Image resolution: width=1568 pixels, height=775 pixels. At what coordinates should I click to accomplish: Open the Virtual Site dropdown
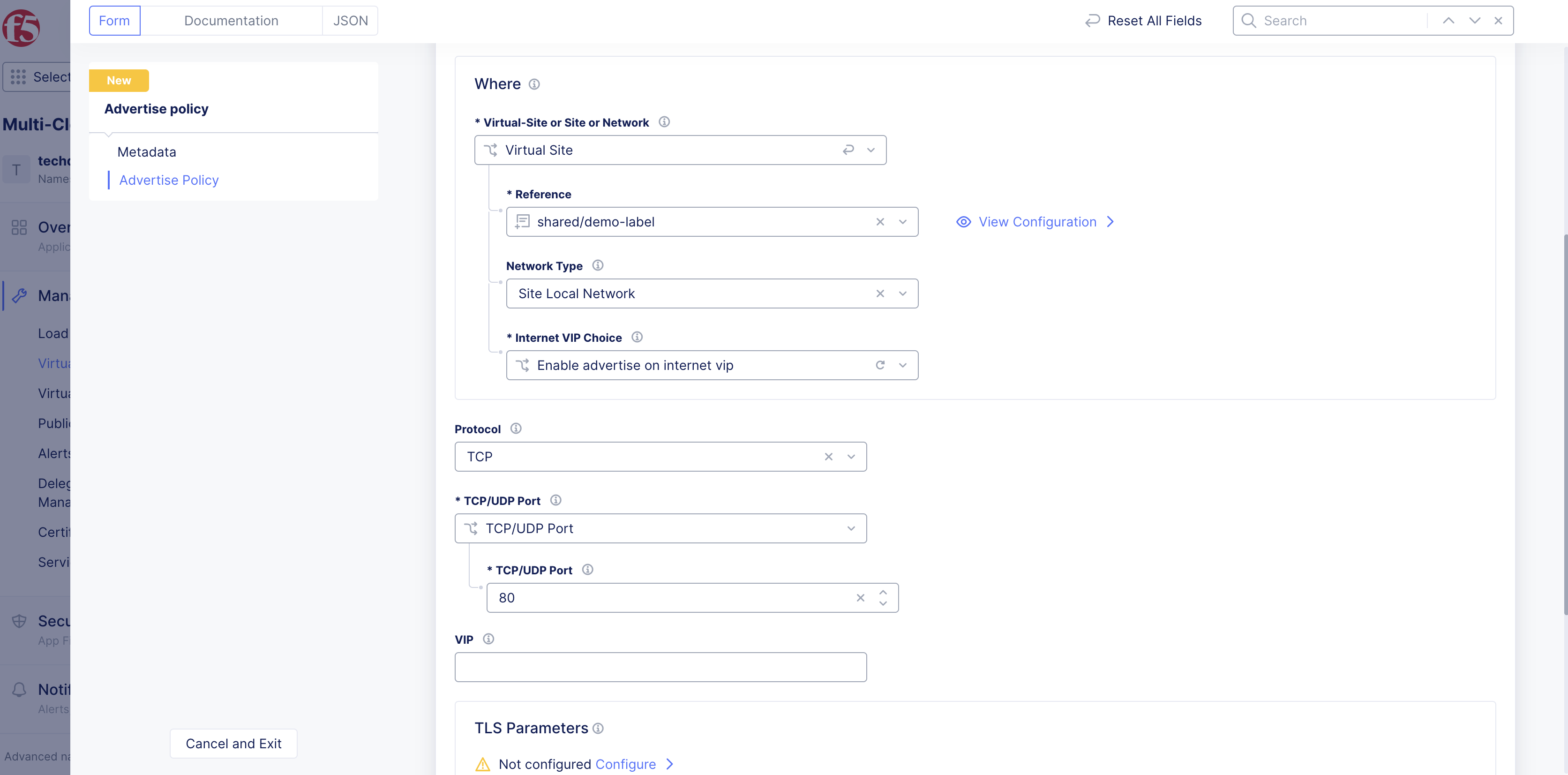(x=870, y=150)
